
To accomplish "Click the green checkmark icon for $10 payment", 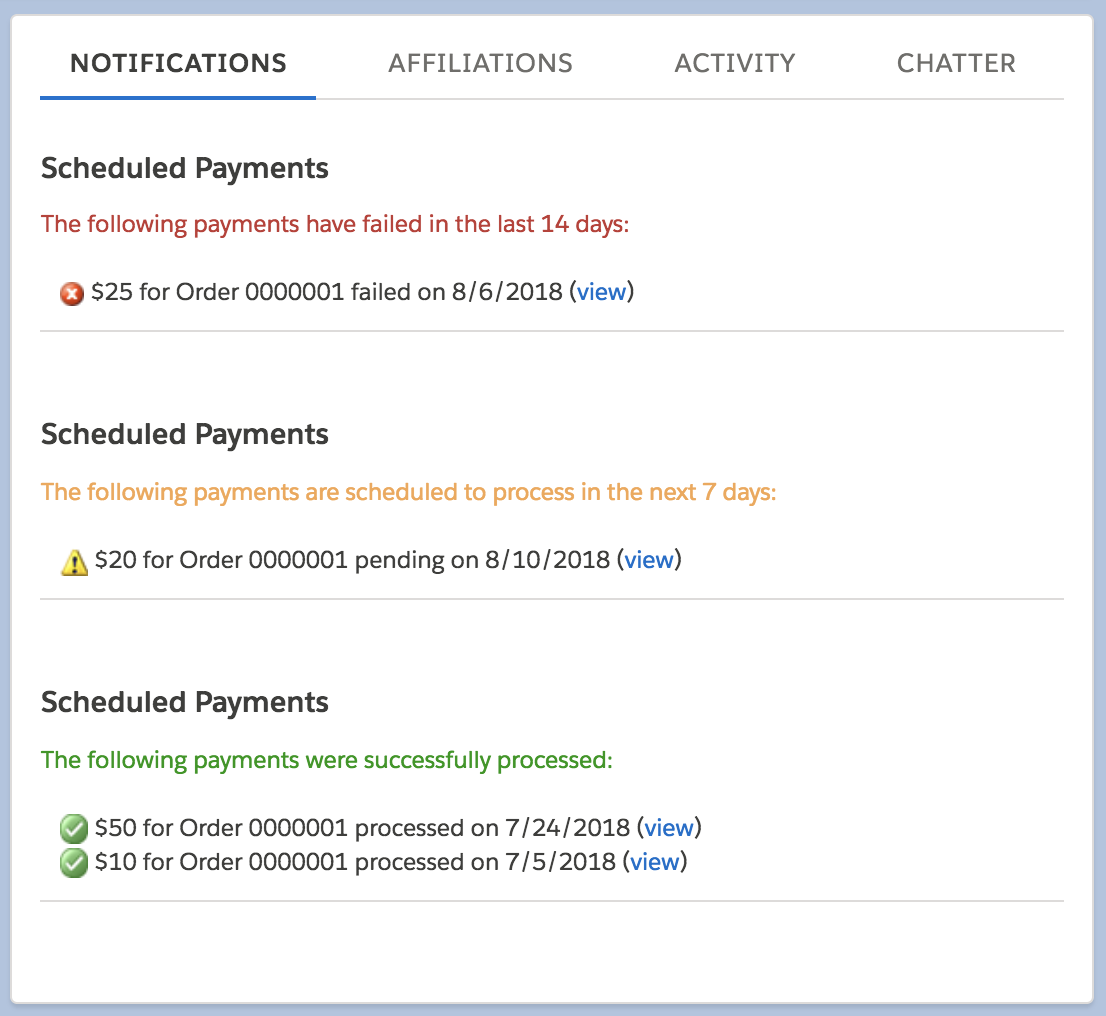I will point(74,863).
